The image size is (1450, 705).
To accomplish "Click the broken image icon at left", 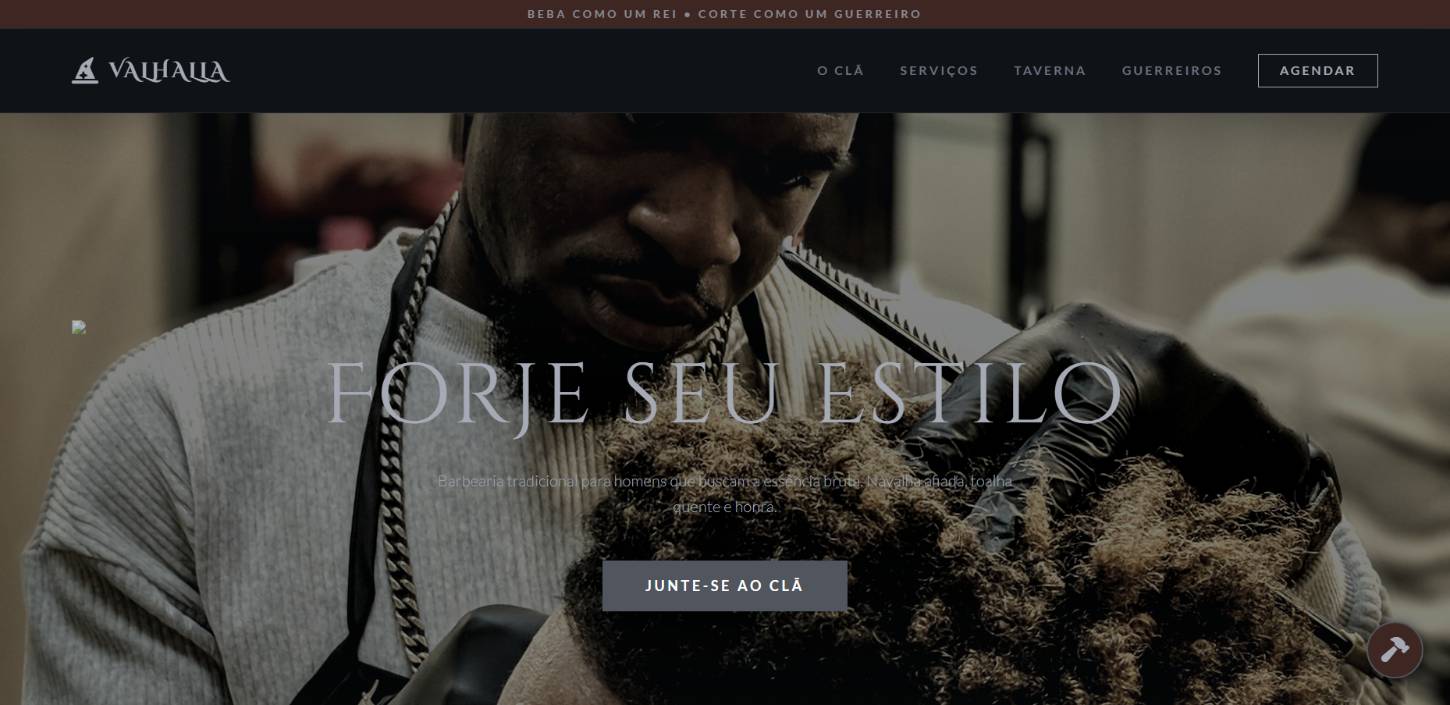I will click(79, 327).
